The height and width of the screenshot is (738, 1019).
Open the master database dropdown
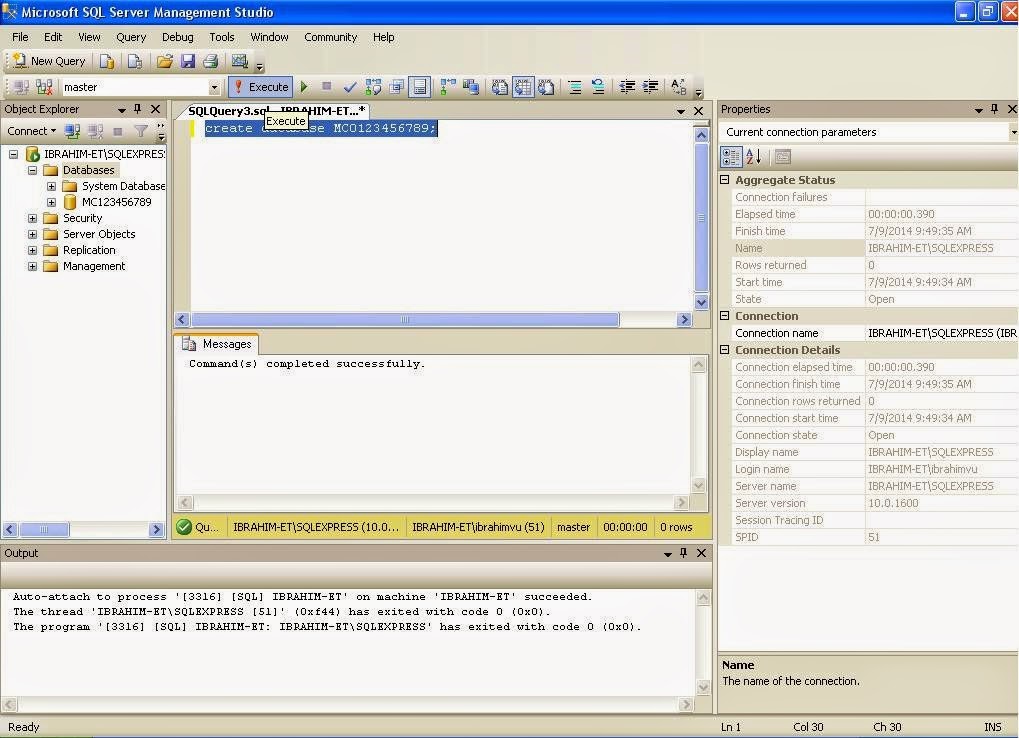pos(214,87)
